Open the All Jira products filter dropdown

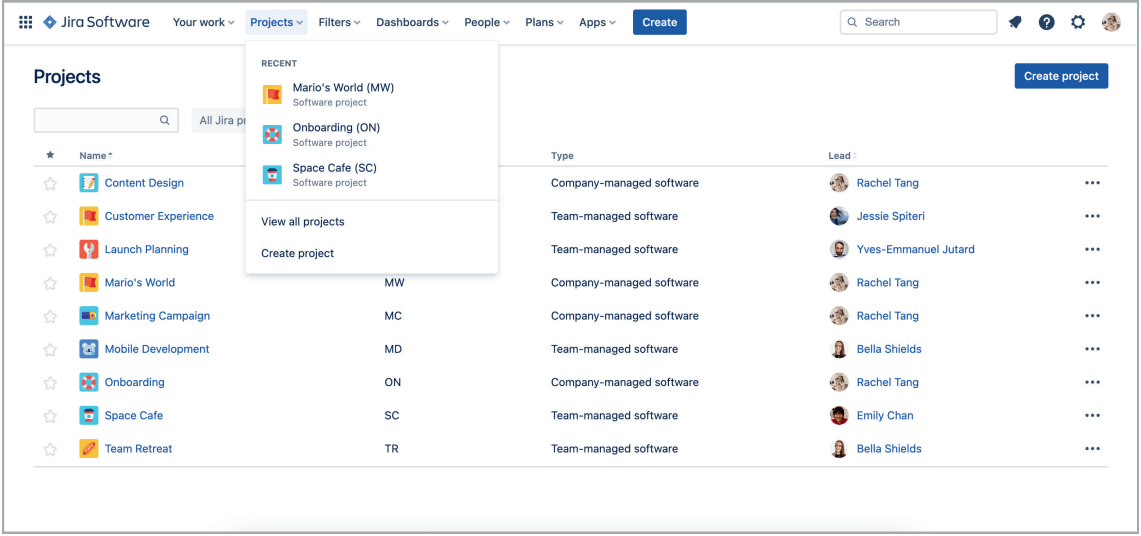[220, 121]
